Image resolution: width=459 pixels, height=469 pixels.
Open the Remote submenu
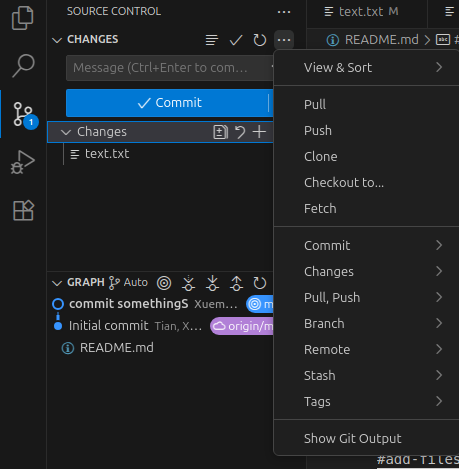pos(366,350)
